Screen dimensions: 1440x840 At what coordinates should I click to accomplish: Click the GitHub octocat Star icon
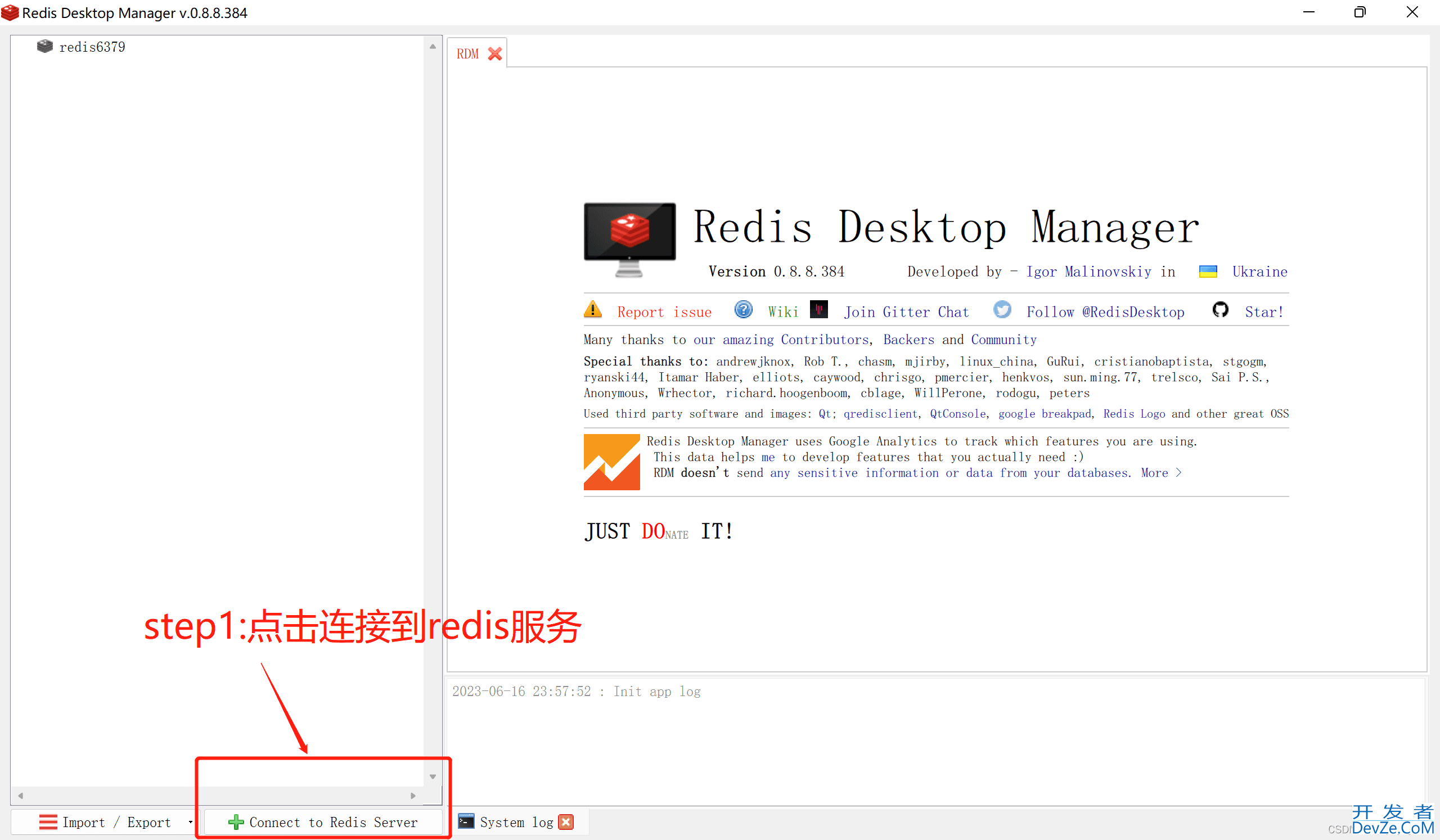pyautogui.click(x=1220, y=310)
